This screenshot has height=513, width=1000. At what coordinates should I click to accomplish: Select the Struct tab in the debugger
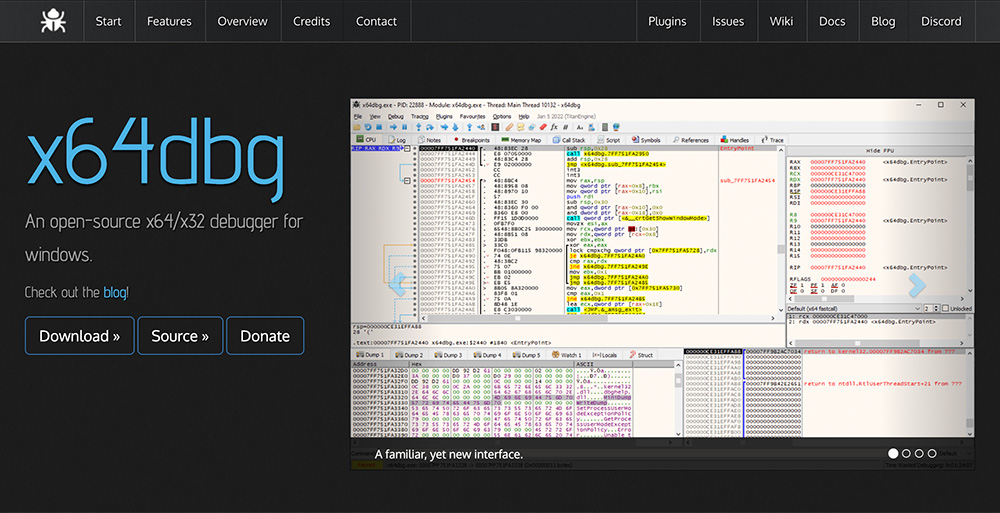click(x=641, y=355)
